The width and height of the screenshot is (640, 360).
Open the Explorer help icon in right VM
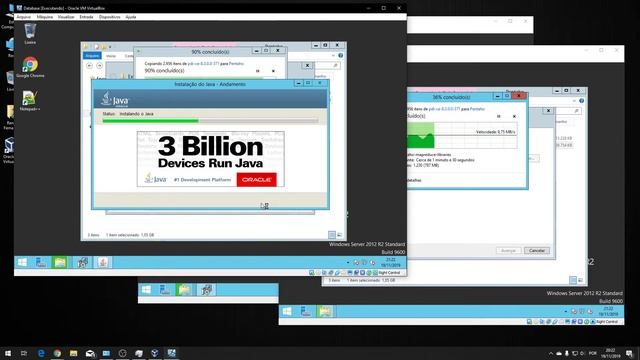click(x=581, y=101)
